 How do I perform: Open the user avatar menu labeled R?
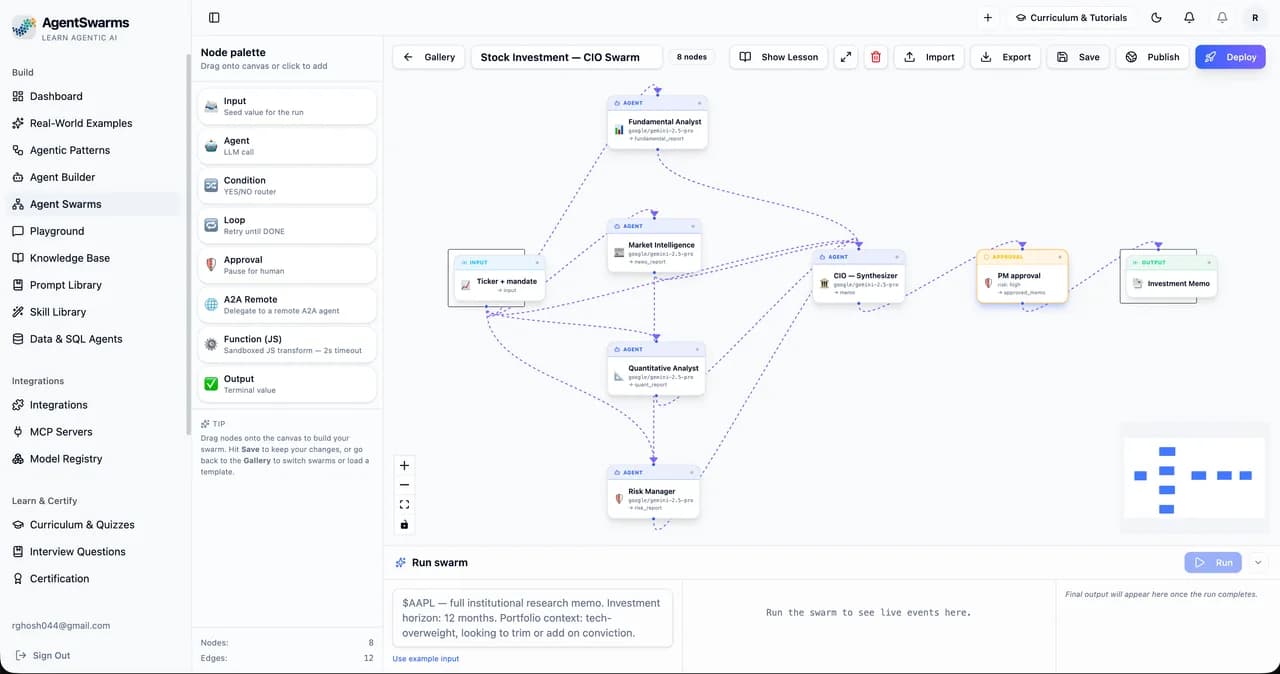[x=1255, y=17]
